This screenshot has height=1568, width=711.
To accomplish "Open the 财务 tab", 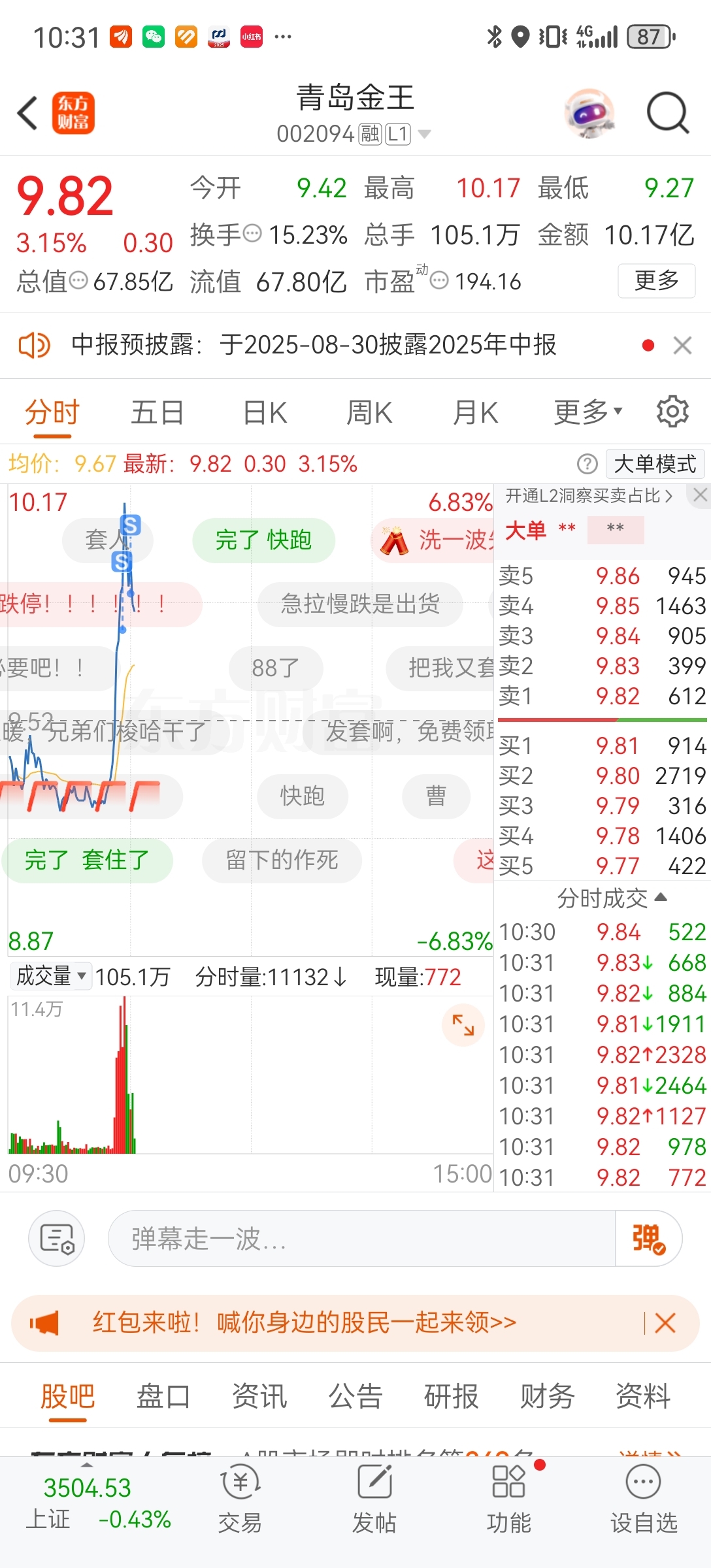I will (x=548, y=1396).
